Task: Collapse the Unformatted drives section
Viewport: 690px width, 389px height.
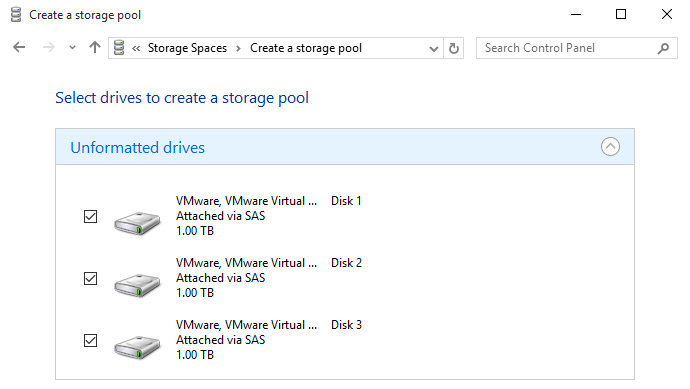Action: point(610,147)
